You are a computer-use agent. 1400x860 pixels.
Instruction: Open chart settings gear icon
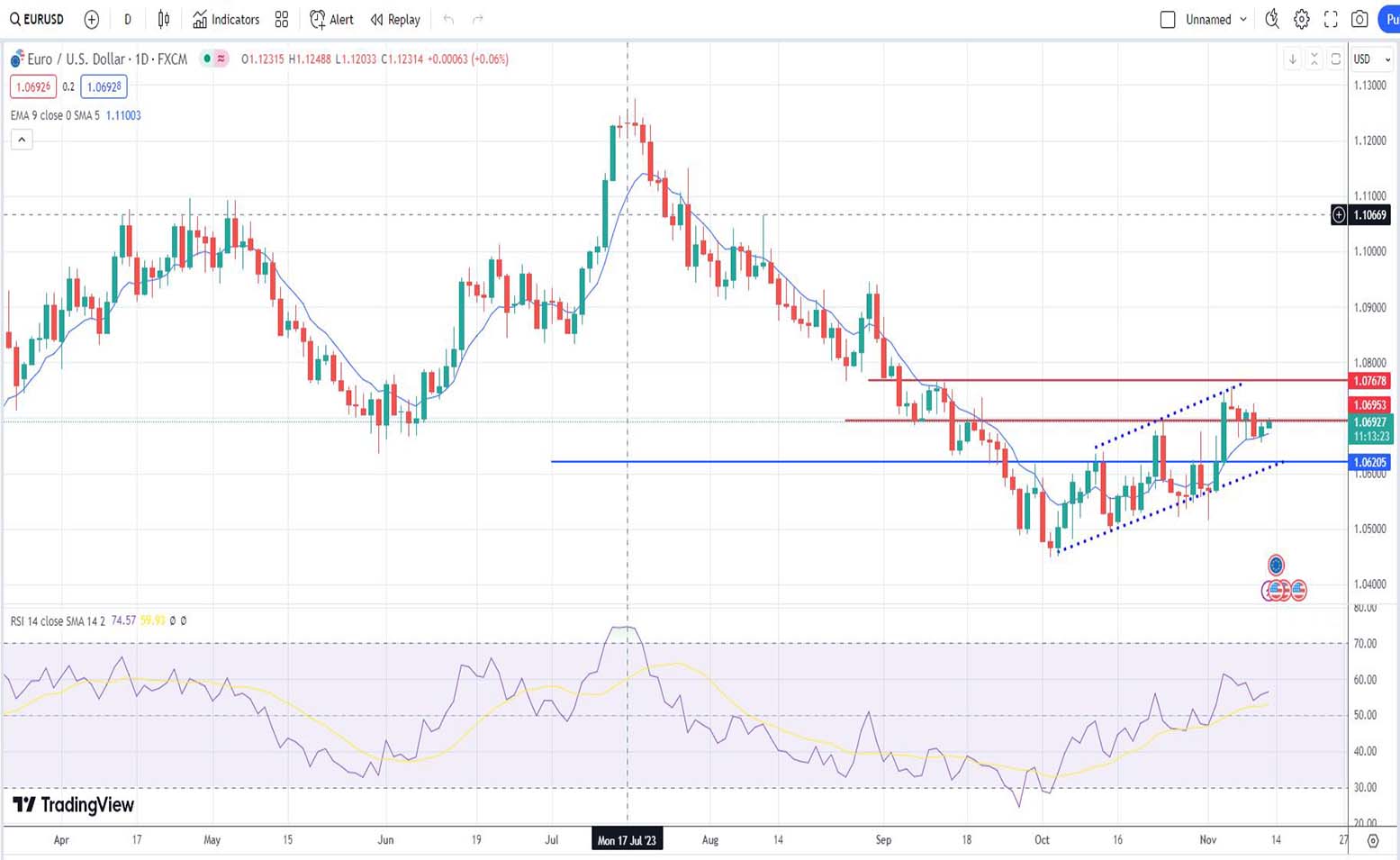pos(1301,19)
